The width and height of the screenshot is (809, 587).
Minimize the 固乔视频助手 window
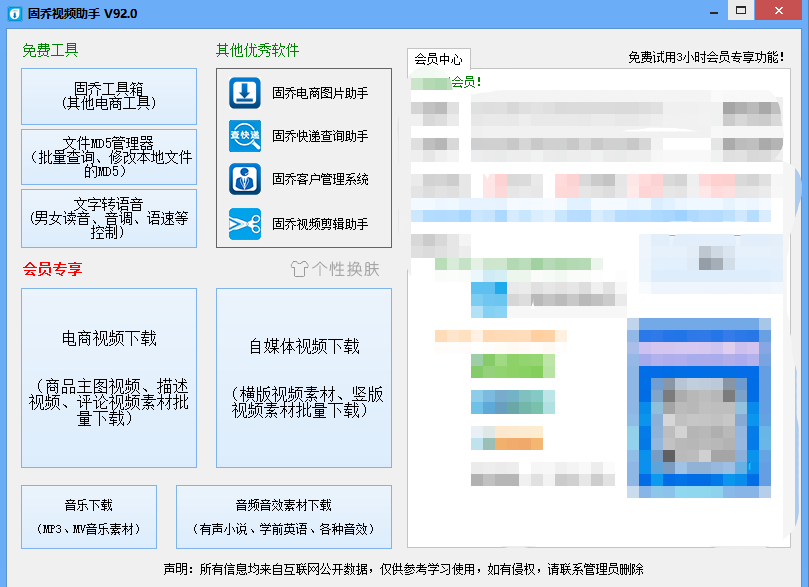pos(714,11)
